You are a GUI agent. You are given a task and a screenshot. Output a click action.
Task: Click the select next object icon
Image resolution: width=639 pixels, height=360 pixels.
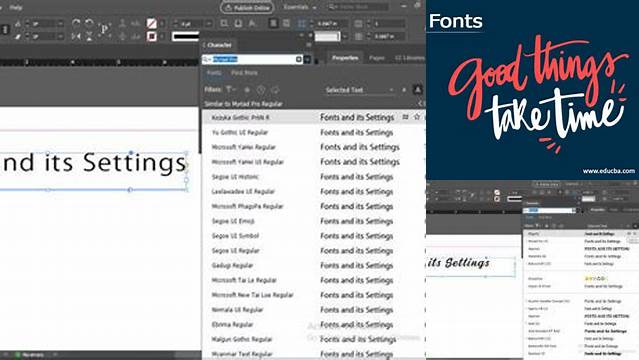(x=135, y=37)
